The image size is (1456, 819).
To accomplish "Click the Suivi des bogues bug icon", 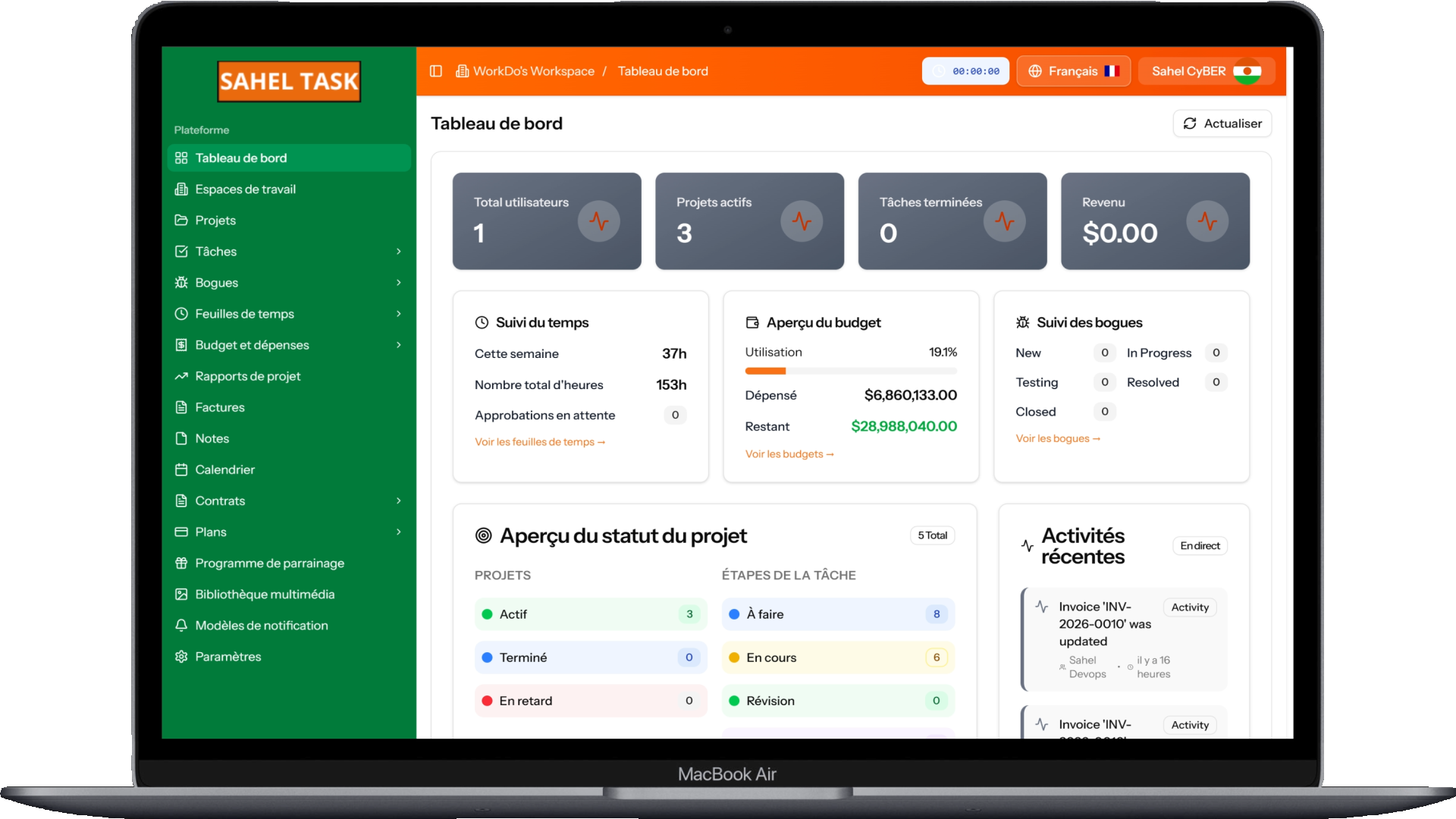I will tap(1023, 322).
